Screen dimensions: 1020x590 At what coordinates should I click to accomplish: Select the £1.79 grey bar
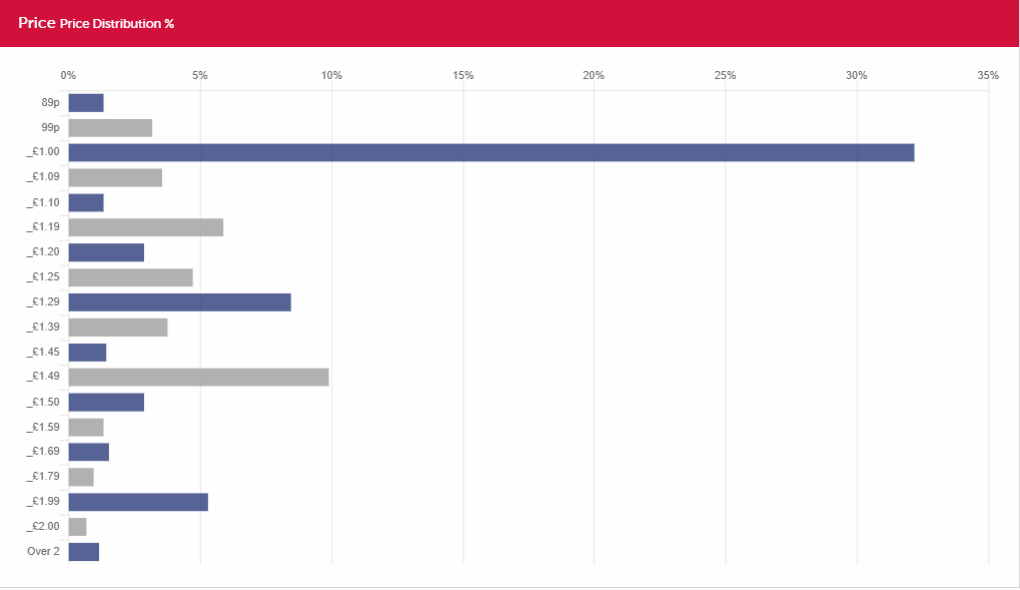point(81,477)
